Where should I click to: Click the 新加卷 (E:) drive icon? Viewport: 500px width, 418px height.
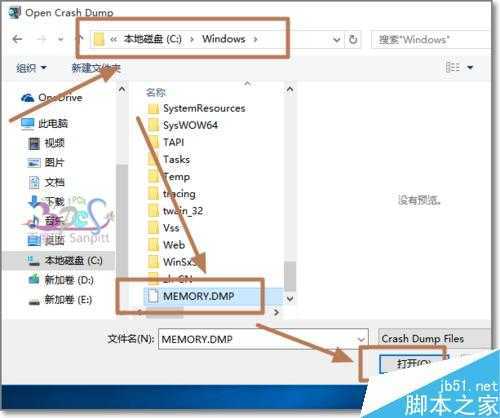(x=34, y=302)
